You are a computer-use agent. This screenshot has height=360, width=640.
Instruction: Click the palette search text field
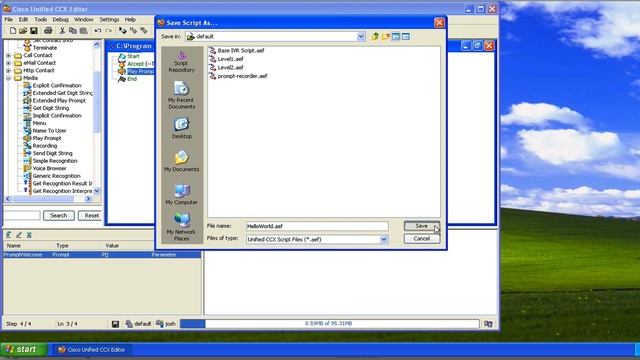[22, 216]
